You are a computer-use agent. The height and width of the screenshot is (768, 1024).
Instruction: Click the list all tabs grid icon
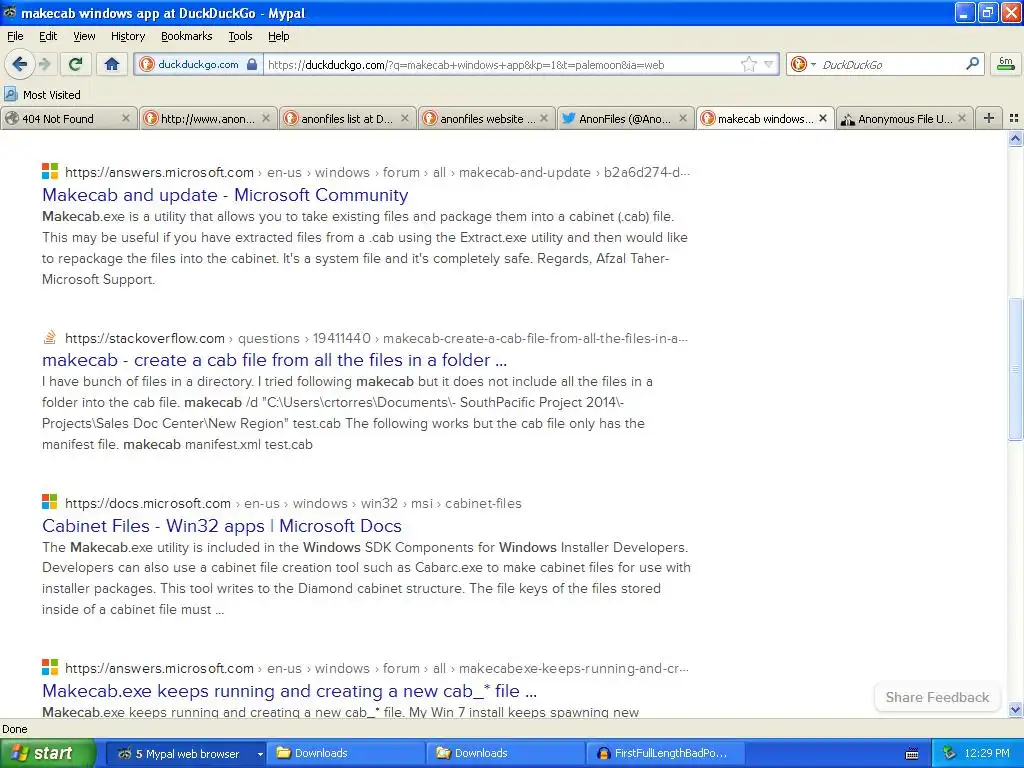[1014, 118]
